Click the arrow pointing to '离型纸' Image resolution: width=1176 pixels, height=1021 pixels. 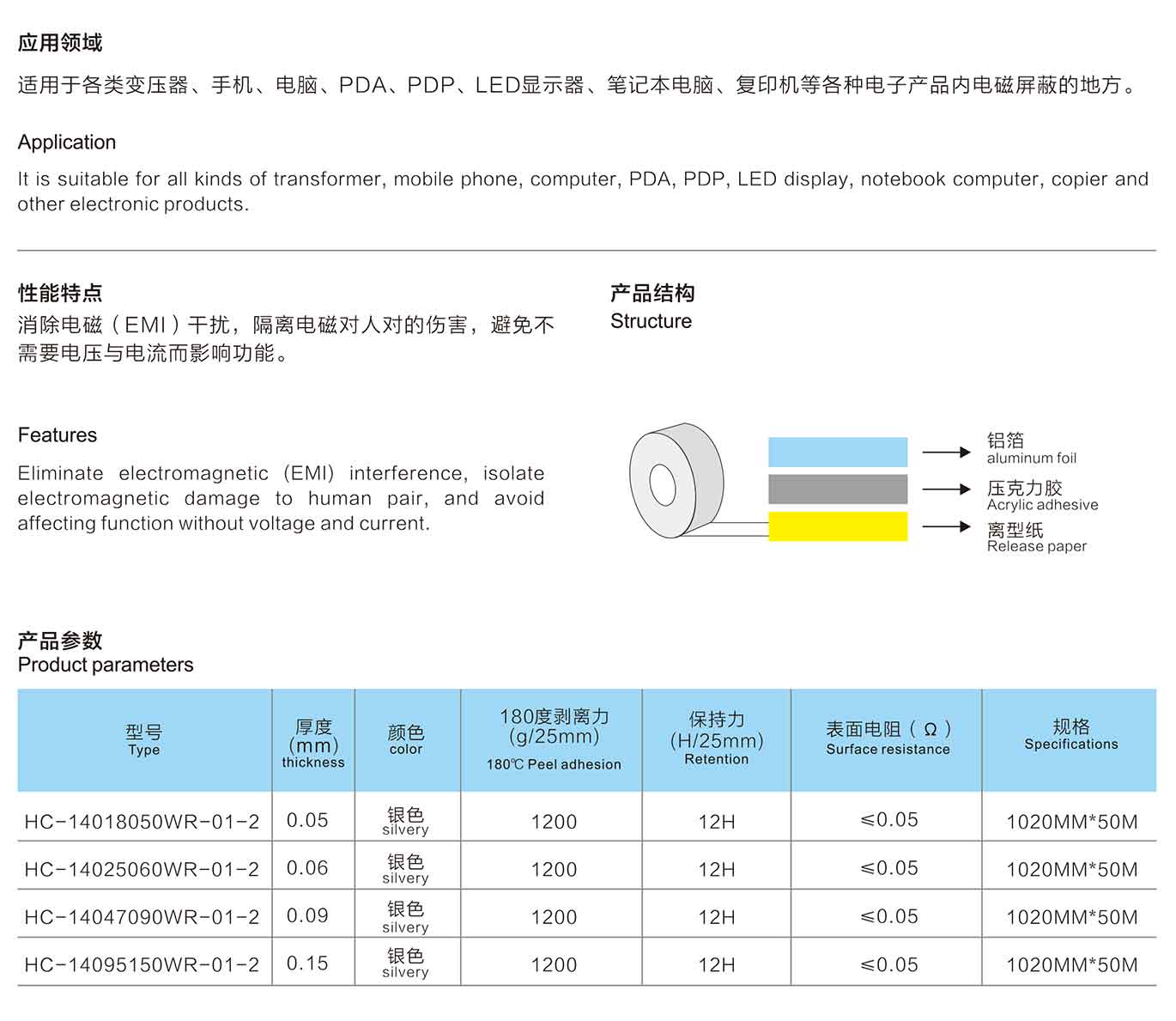947,526
